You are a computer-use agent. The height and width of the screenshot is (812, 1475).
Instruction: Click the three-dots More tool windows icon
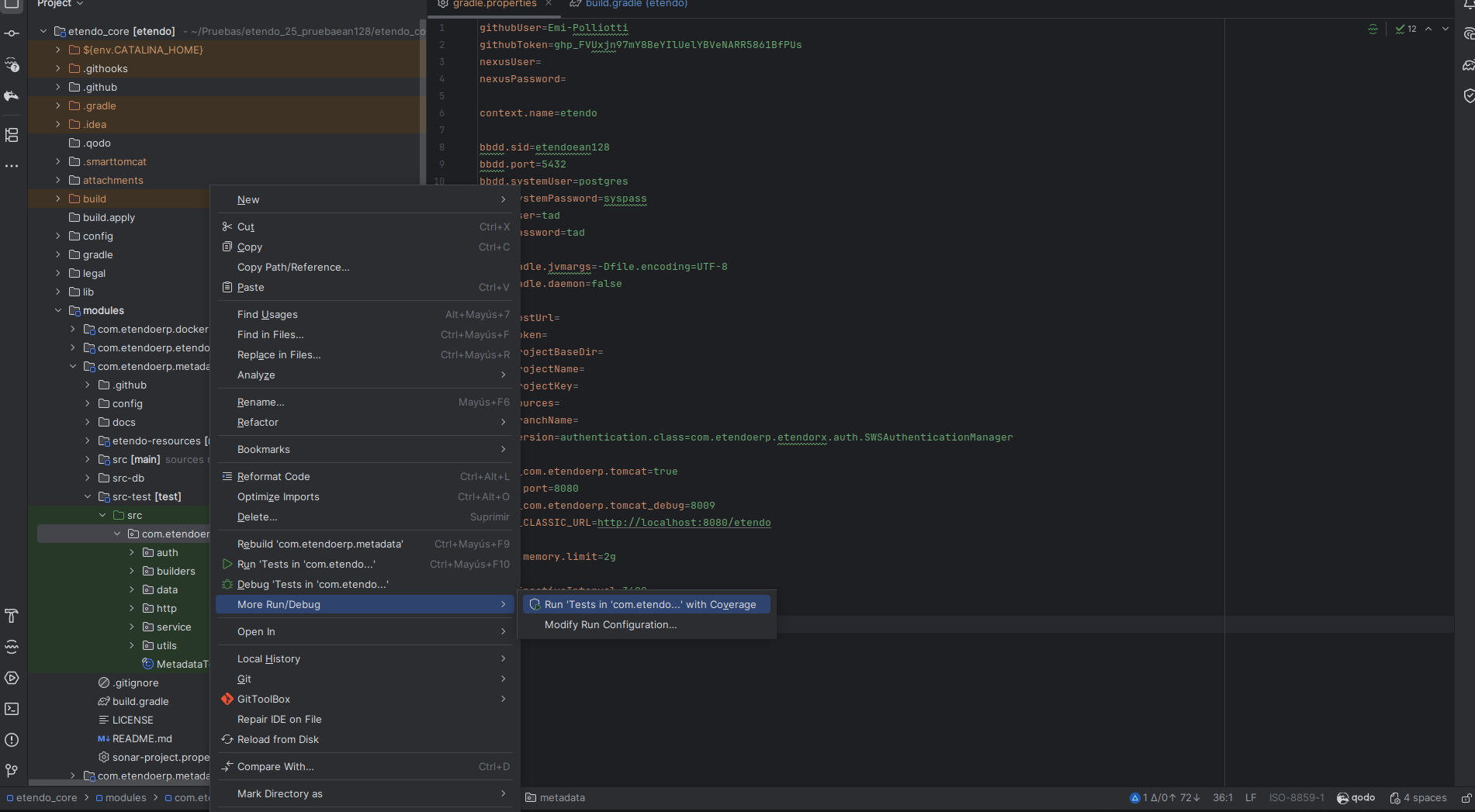12,166
